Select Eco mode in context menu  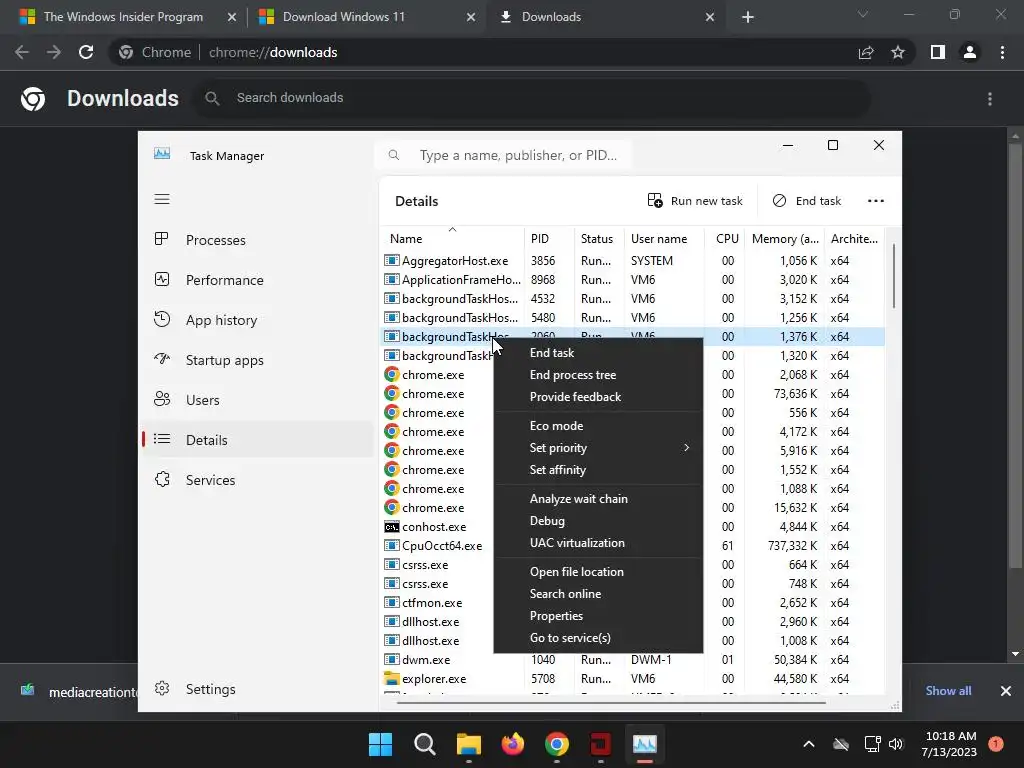[556, 426]
